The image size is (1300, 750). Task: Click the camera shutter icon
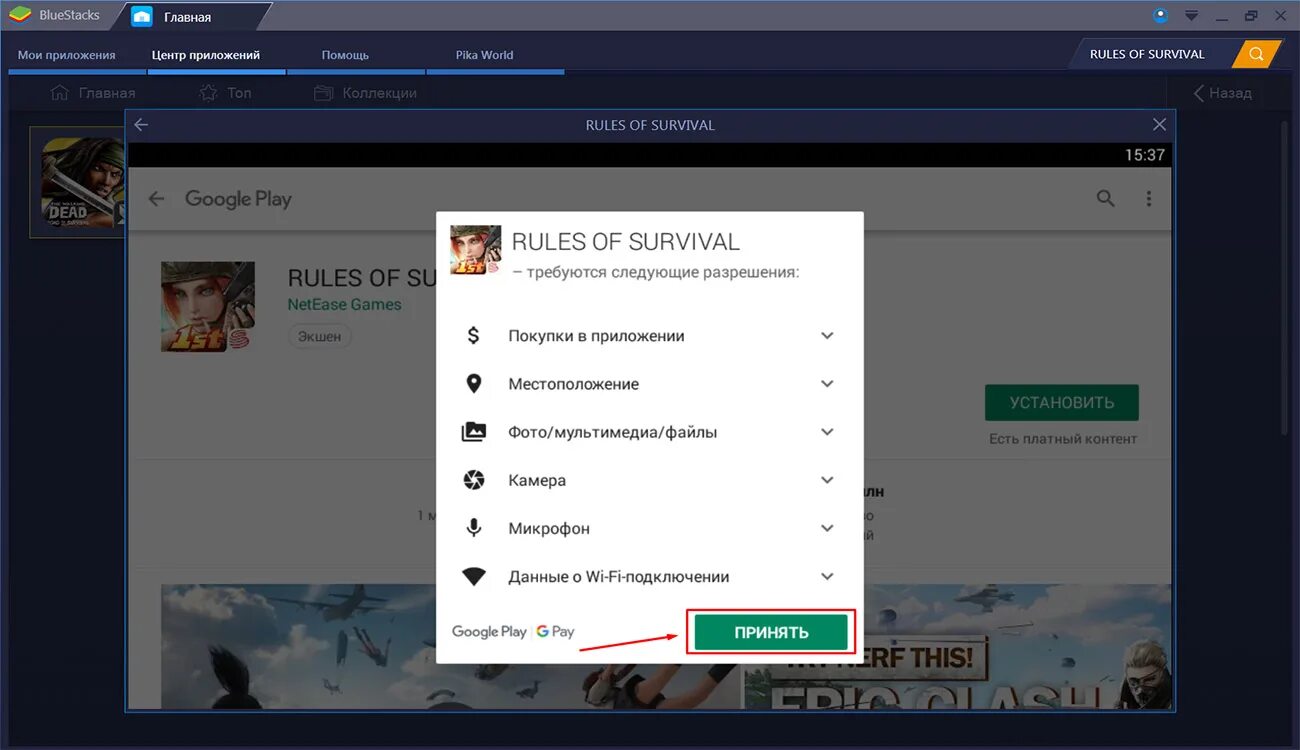[474, 480]
